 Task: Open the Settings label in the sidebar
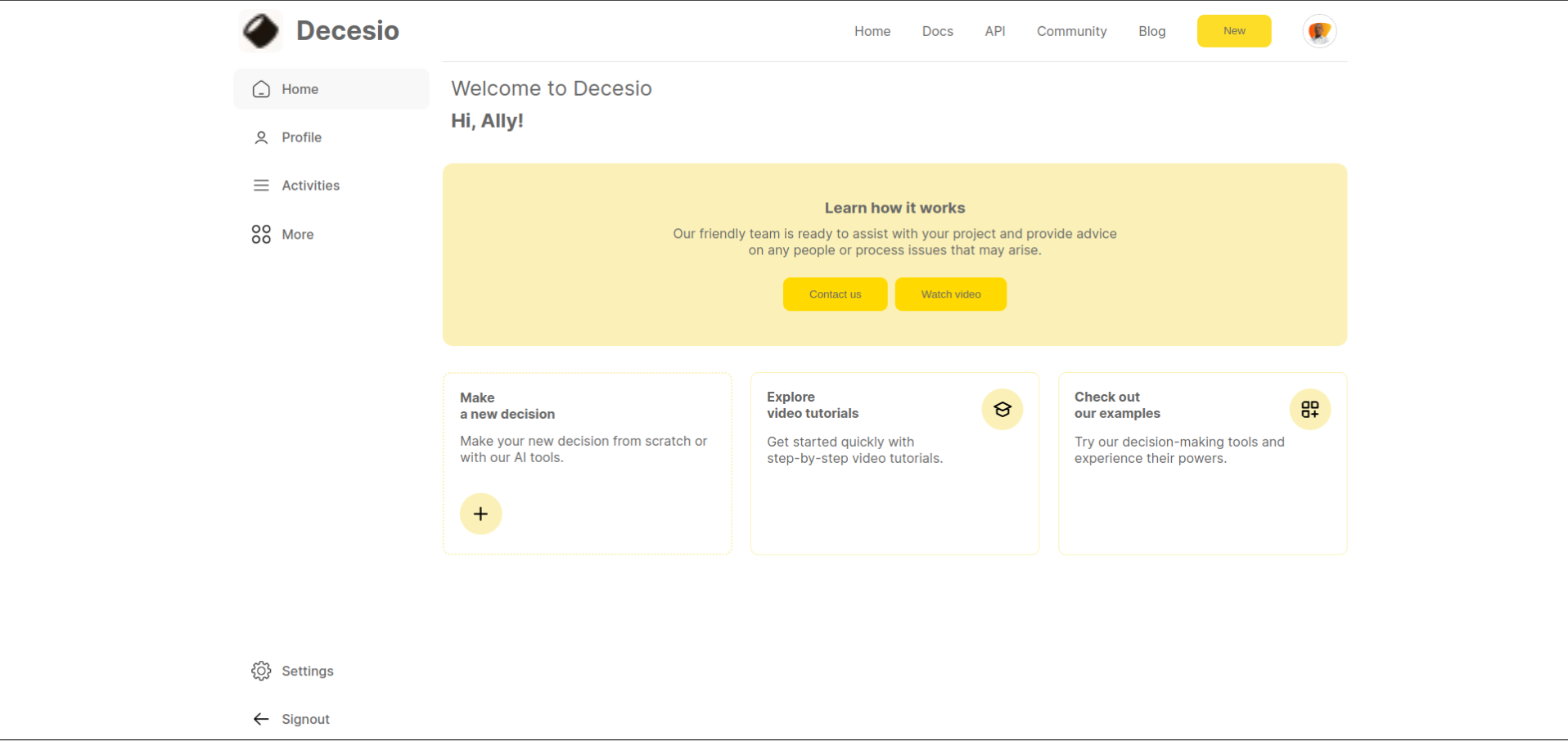[x=308, y=671]
